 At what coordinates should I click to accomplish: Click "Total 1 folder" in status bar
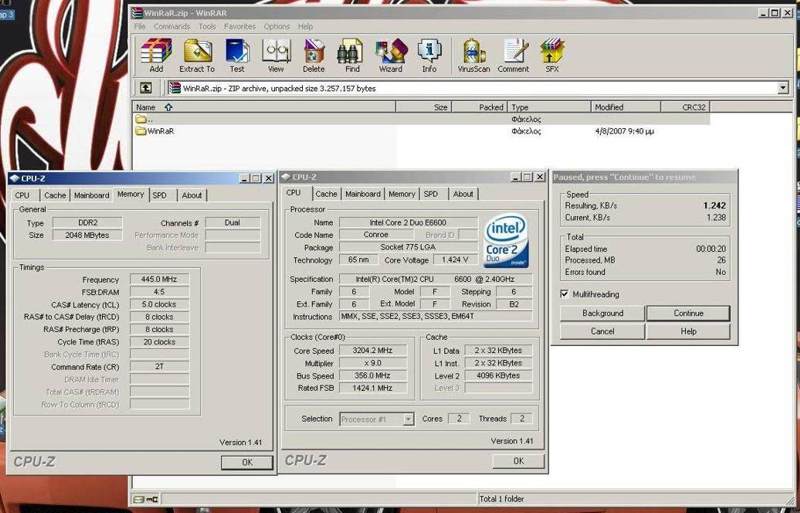tap(502, 499)
